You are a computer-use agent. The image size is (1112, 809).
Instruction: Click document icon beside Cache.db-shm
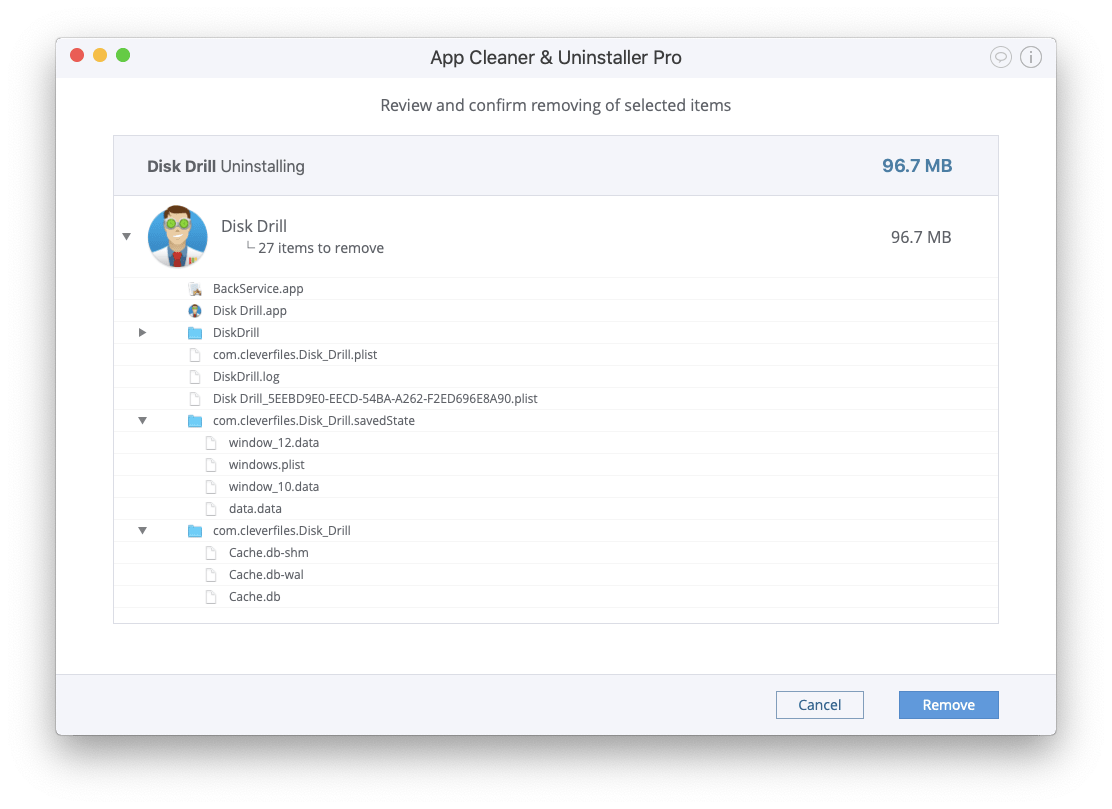211,552
